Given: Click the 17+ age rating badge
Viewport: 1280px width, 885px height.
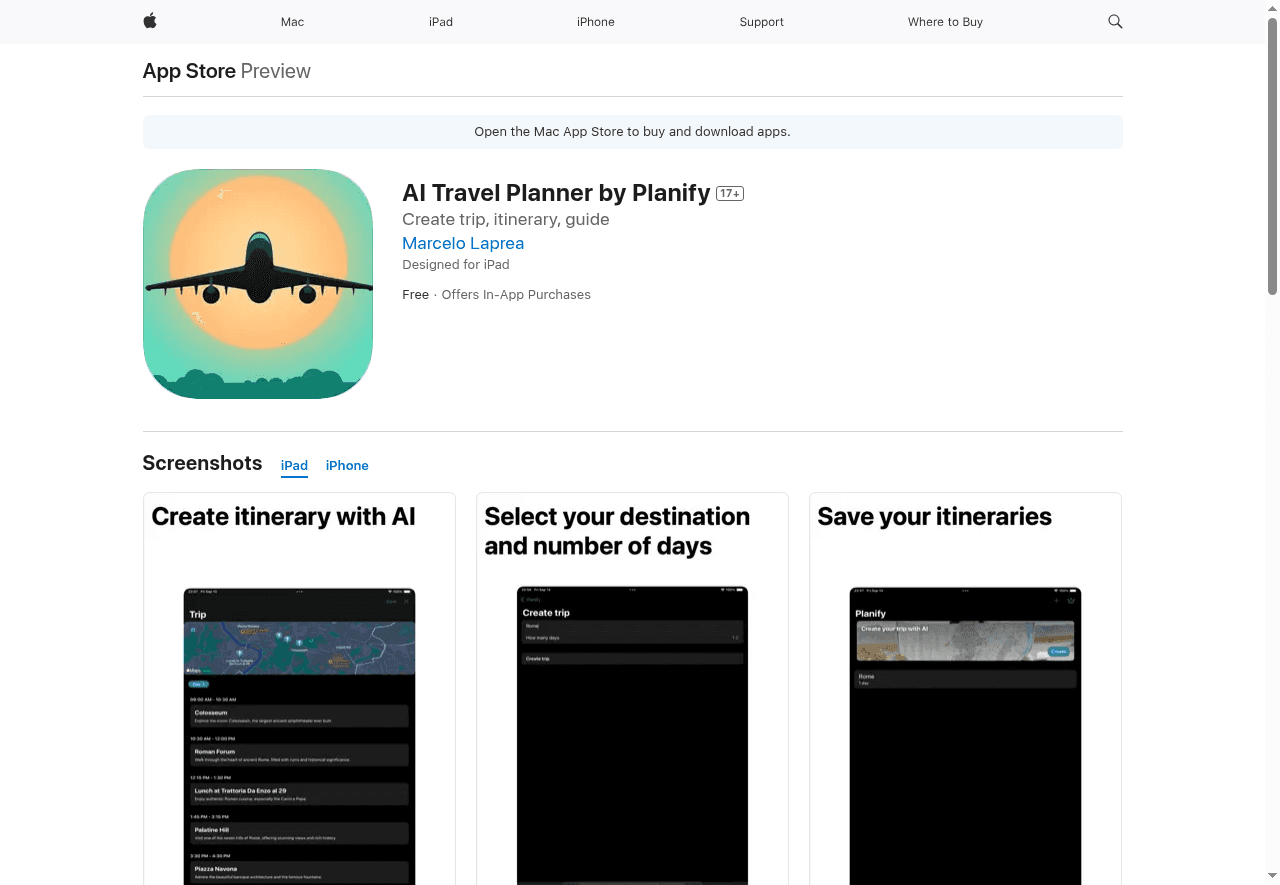Looking at the screenshot, I should click(x=729, y=193).
